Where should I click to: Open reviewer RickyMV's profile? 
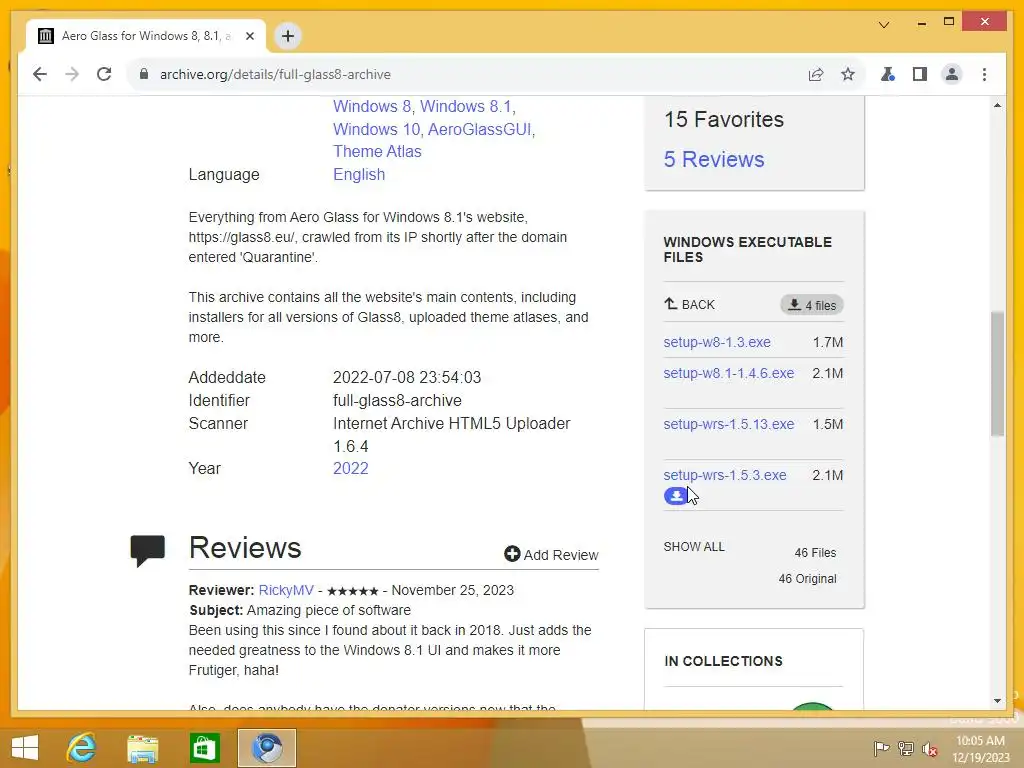pyautogui.click(x=286, y=590)
